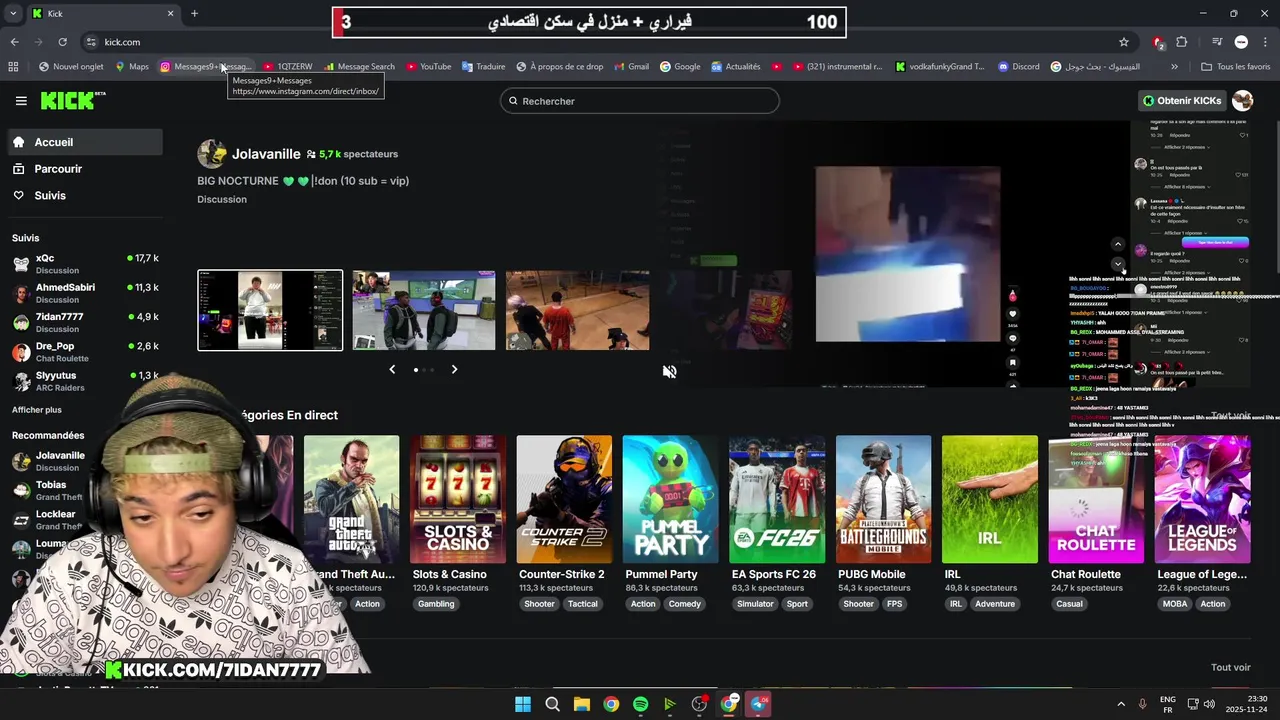Open the Chrome three-dot menu

click(x=1265, y=42)
